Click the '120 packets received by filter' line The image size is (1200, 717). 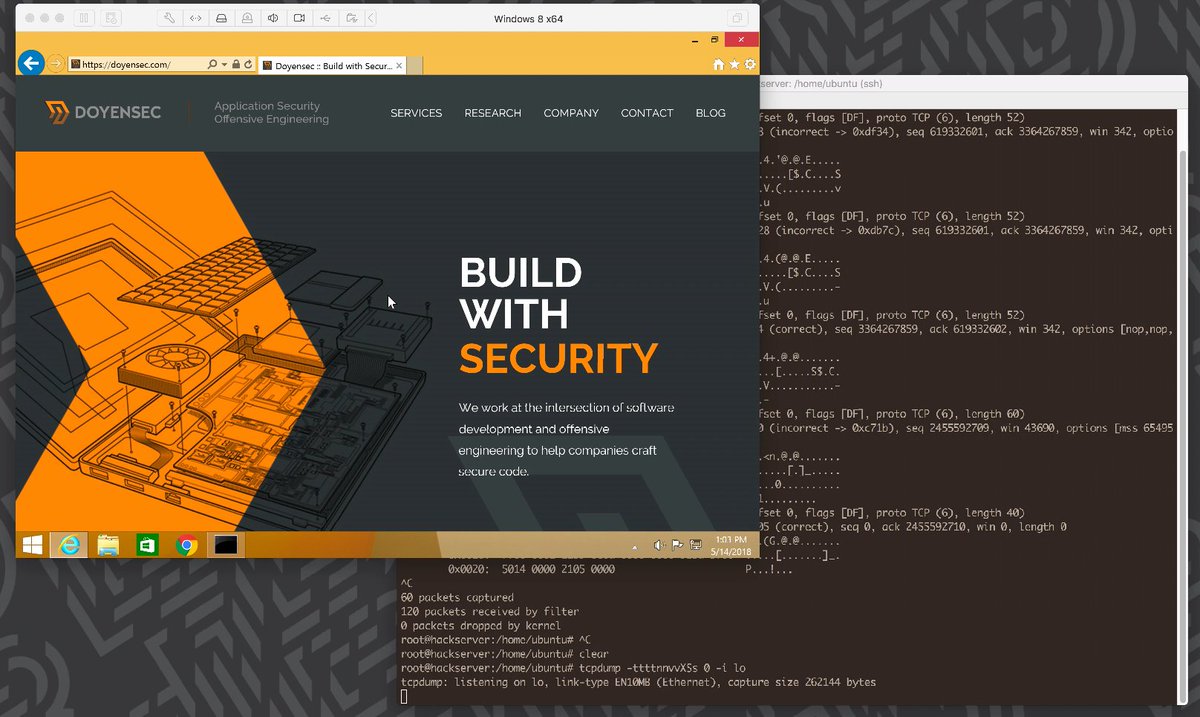(x=489, y=611)
